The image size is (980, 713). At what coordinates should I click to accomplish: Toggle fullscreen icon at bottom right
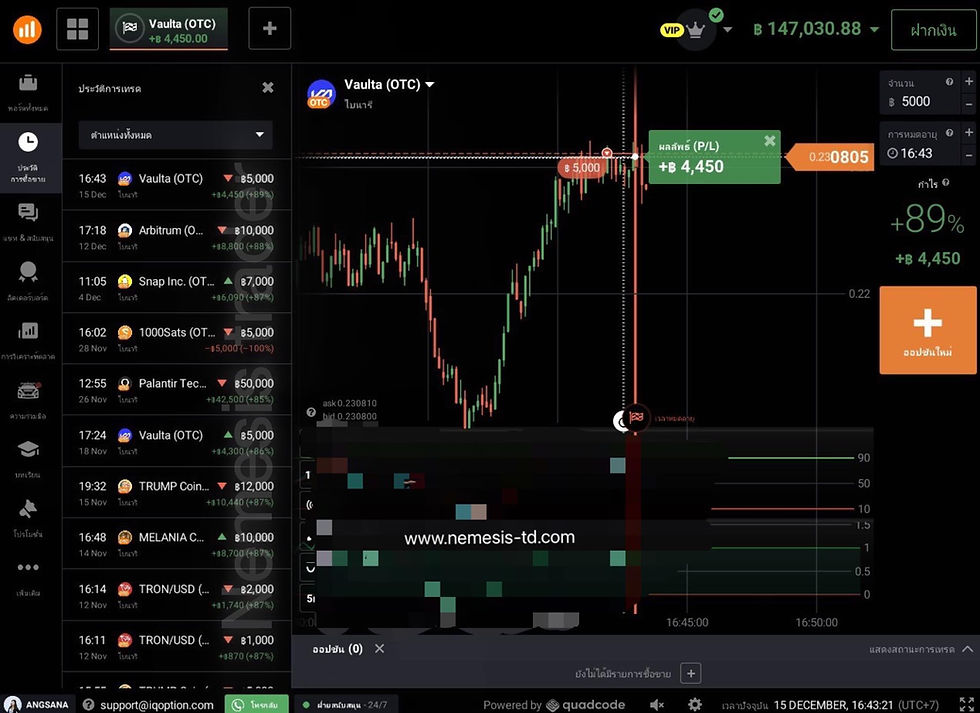pos(966,704)
